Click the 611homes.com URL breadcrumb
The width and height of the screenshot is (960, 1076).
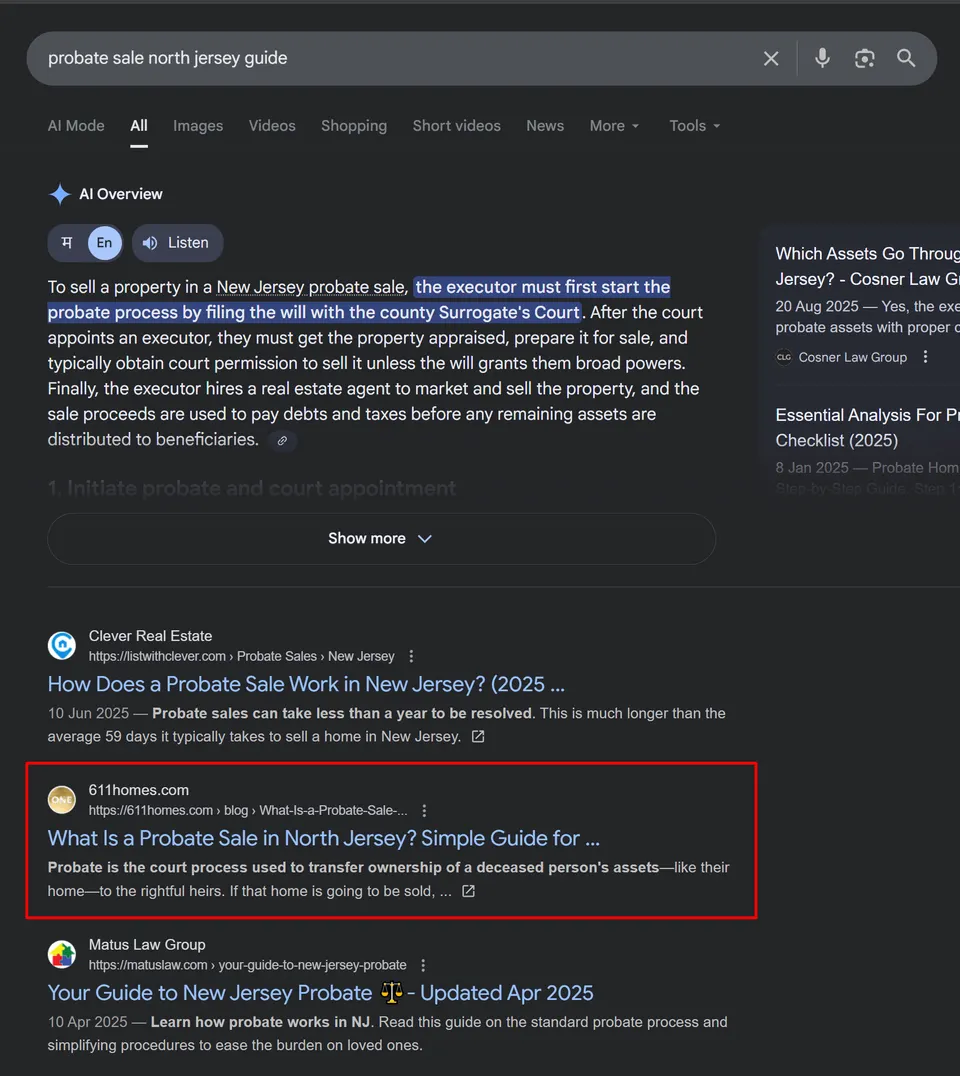point(248,811)
